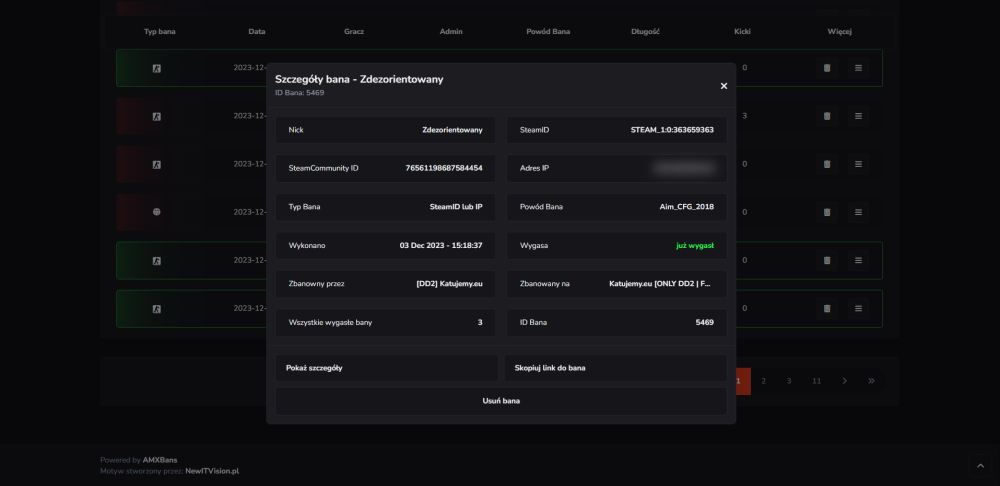Click the Gracz column header
This screenshot has width=1000, height=486.
click(354, 31)
